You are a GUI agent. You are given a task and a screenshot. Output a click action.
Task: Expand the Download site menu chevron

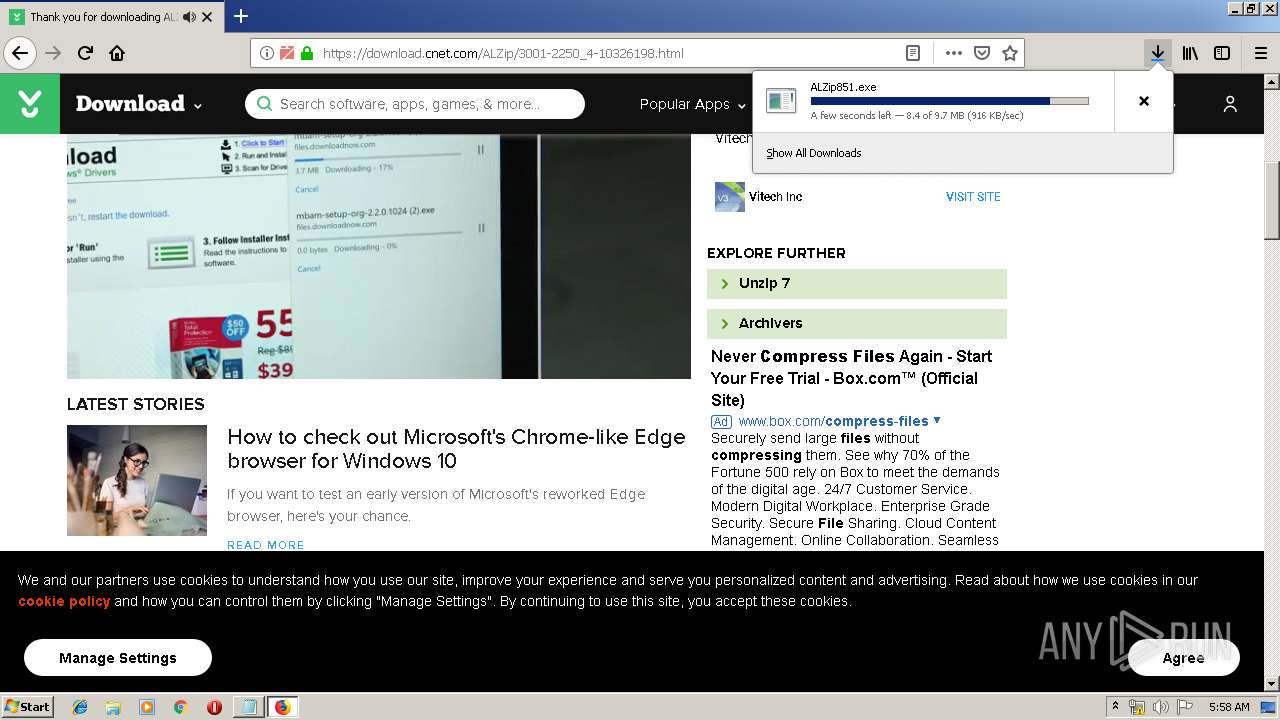198,105
